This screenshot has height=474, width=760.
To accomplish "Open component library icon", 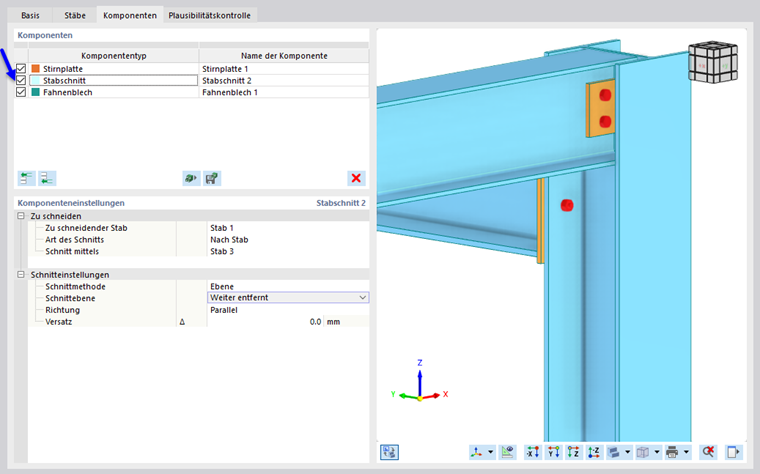I will 191,178.
